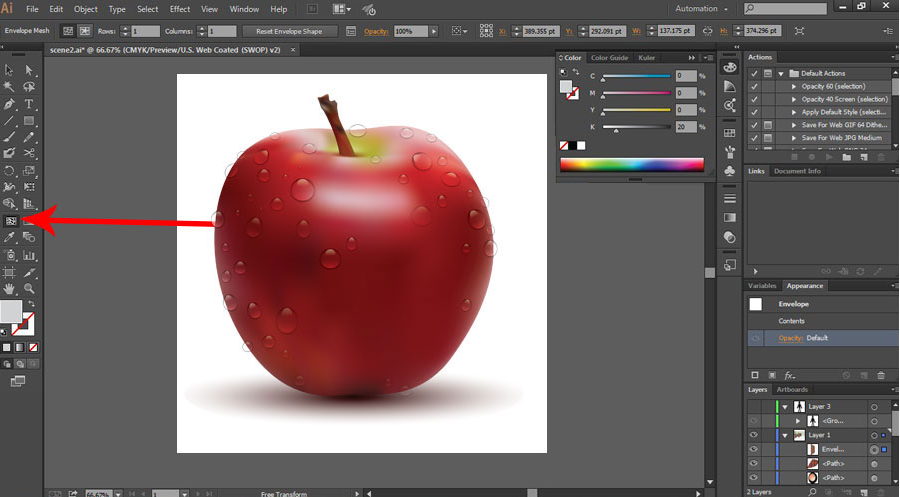Open Automation workspace dropdown
900x497 pixels.
point(701,9)
